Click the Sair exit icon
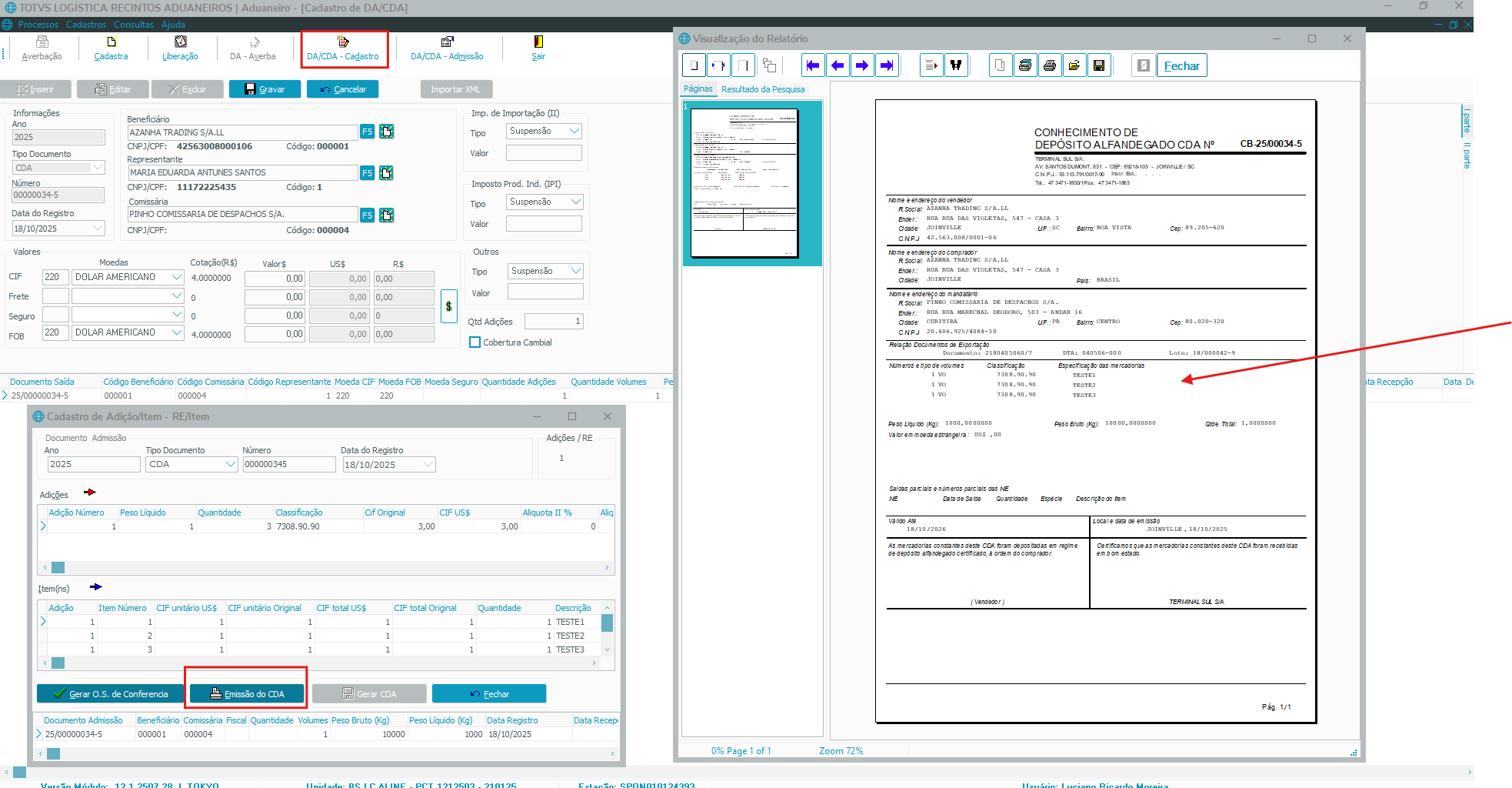 coord(538,48)
